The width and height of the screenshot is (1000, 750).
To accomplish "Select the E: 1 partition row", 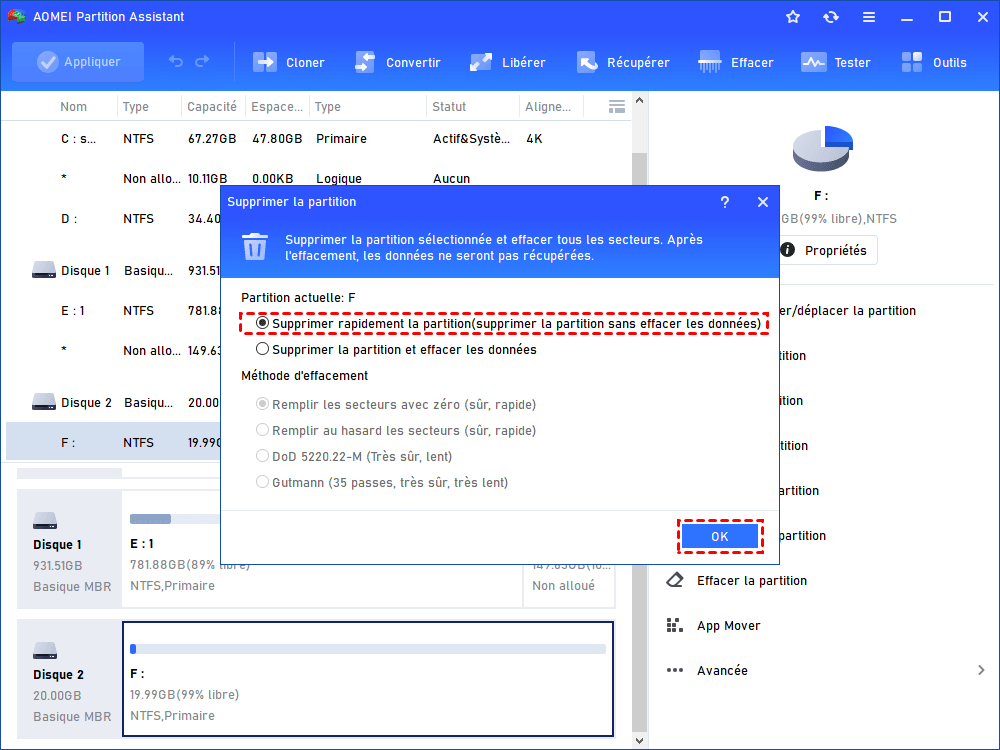I will click(x=114, y=311).
